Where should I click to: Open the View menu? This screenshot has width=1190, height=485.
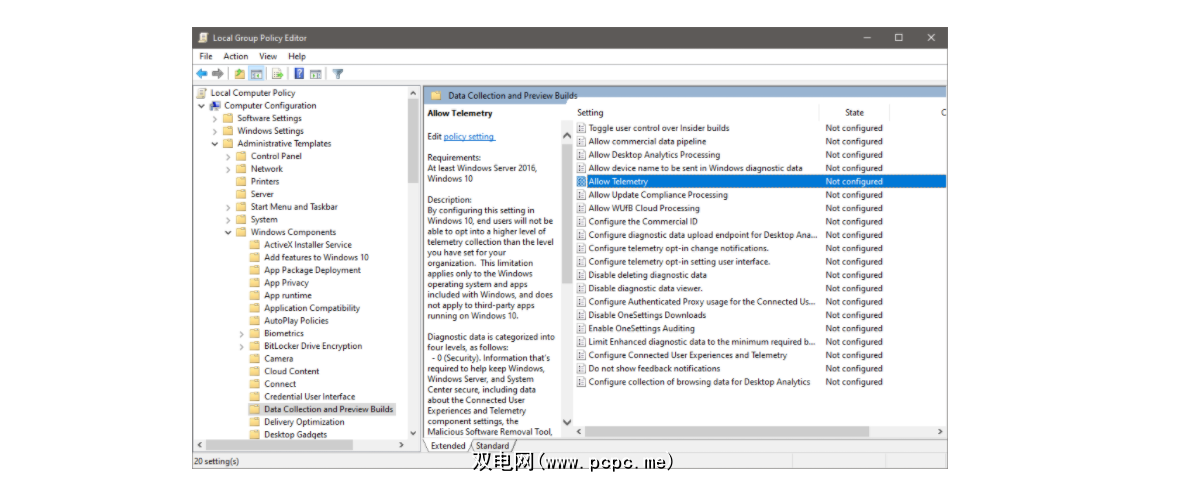(x=268, y=56)
